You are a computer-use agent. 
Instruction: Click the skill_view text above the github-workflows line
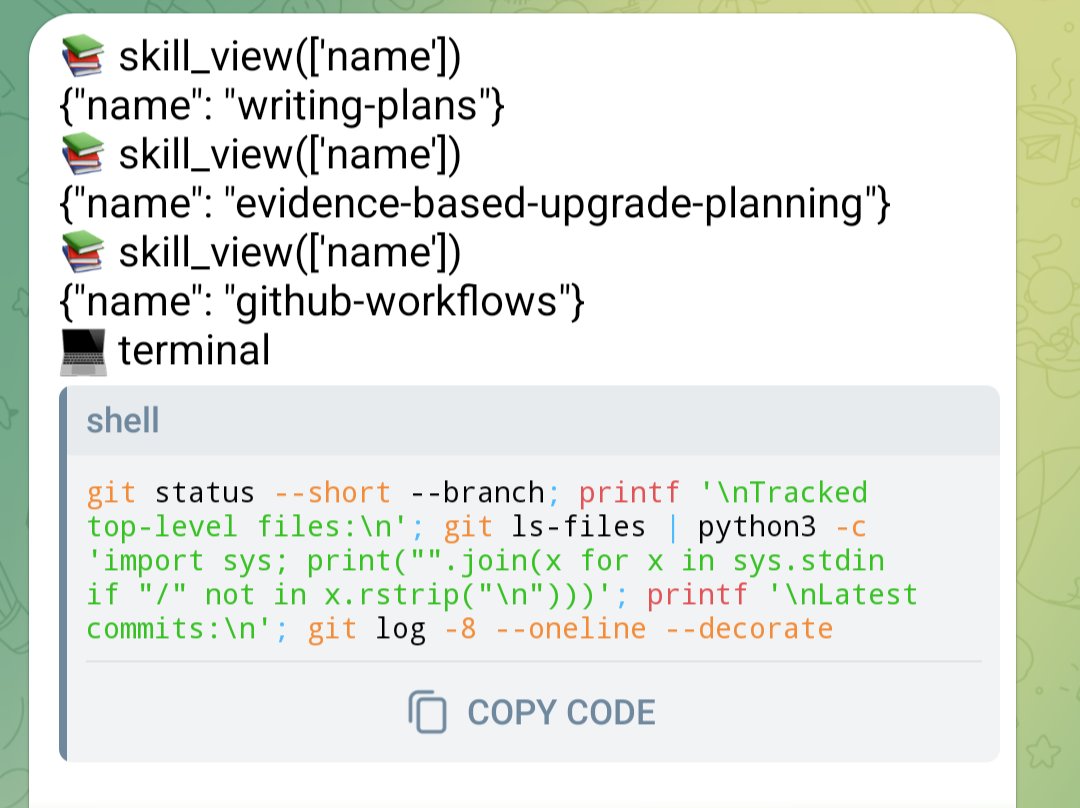click(x=289, y=252)
